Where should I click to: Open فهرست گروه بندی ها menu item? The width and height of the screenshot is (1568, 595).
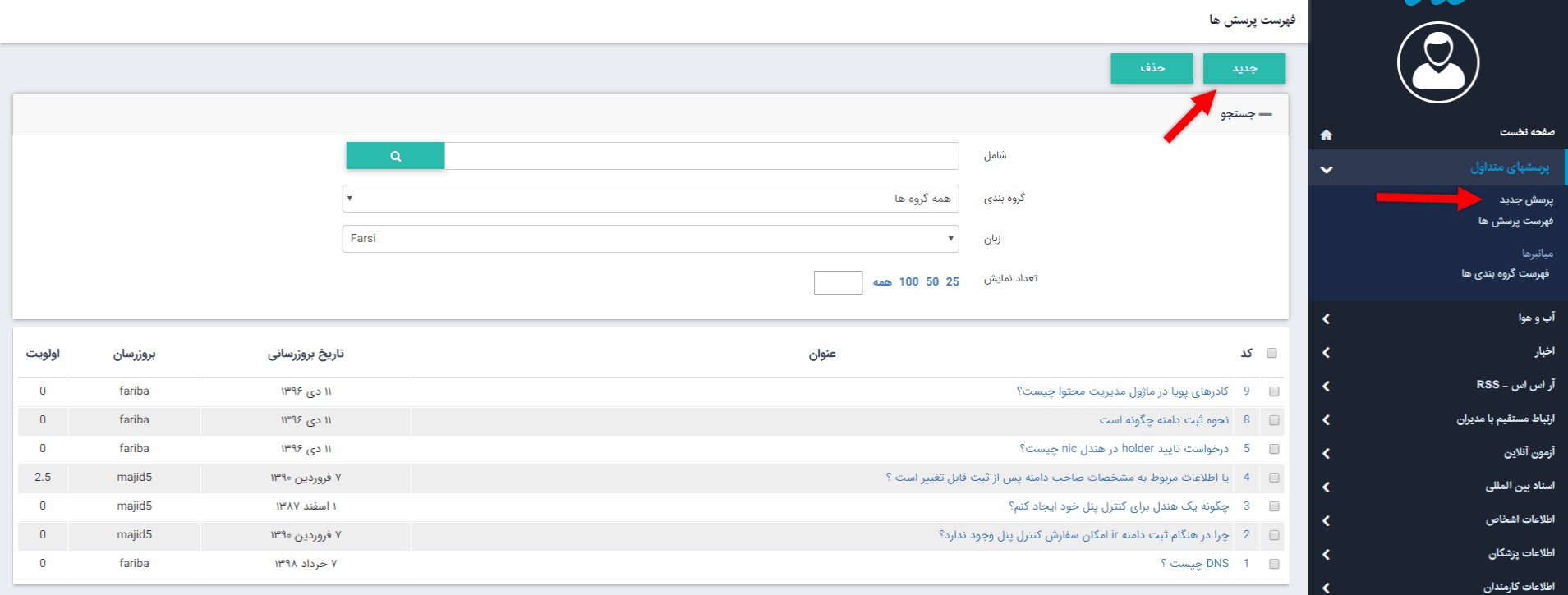pos(1505,273)
